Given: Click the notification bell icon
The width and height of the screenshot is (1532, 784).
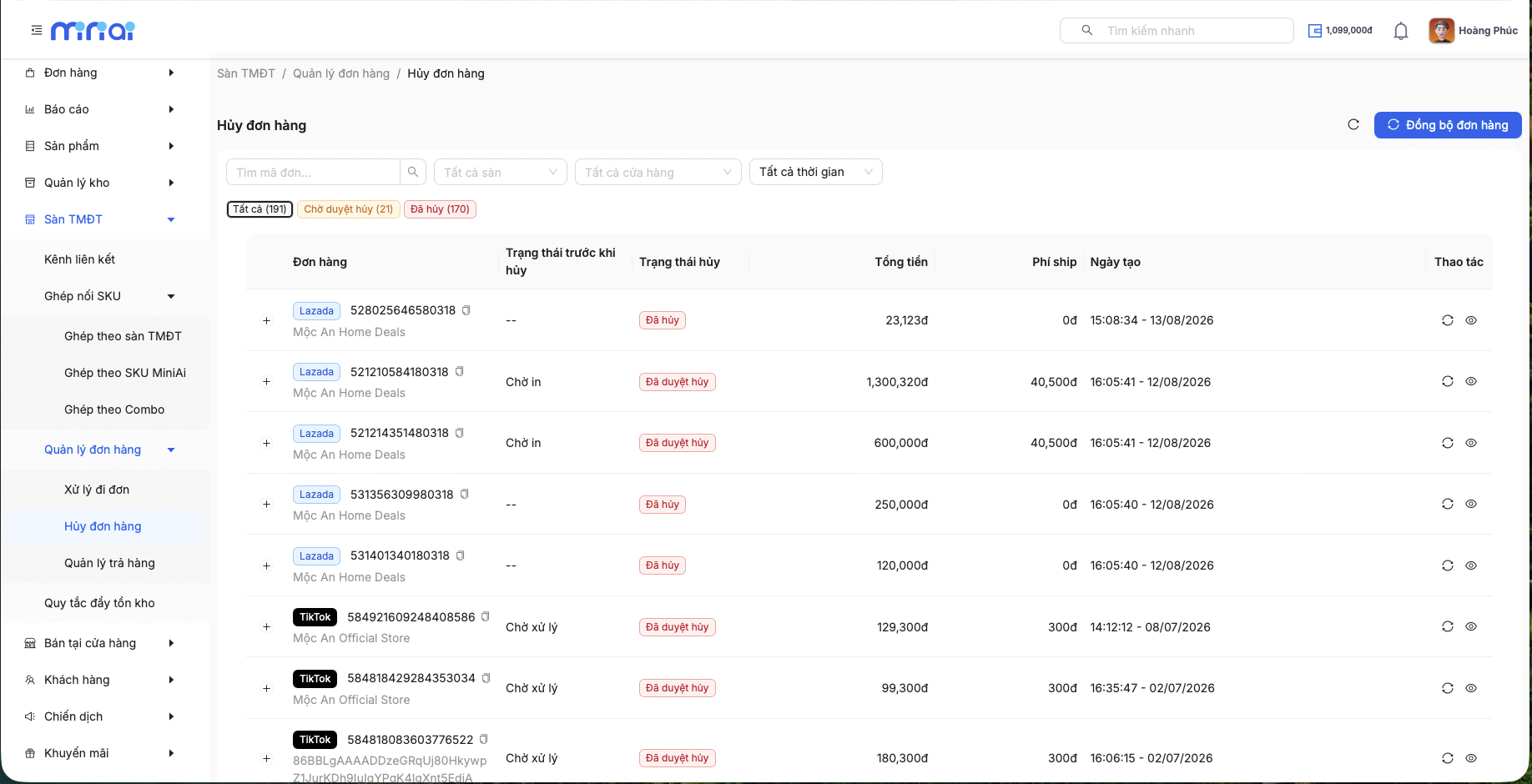Looking at the screenshot, I should pos(1401,31).
